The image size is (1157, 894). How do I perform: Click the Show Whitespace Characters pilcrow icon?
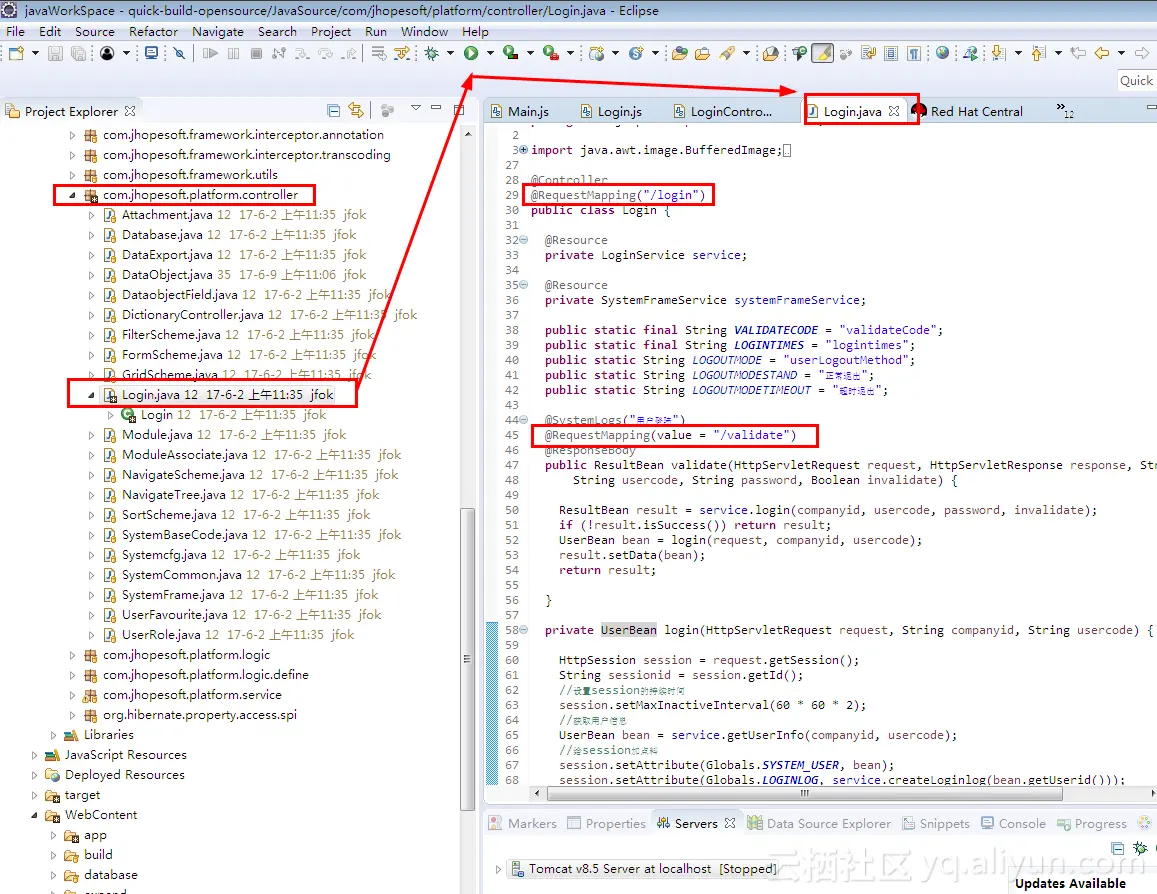point(914,53)
